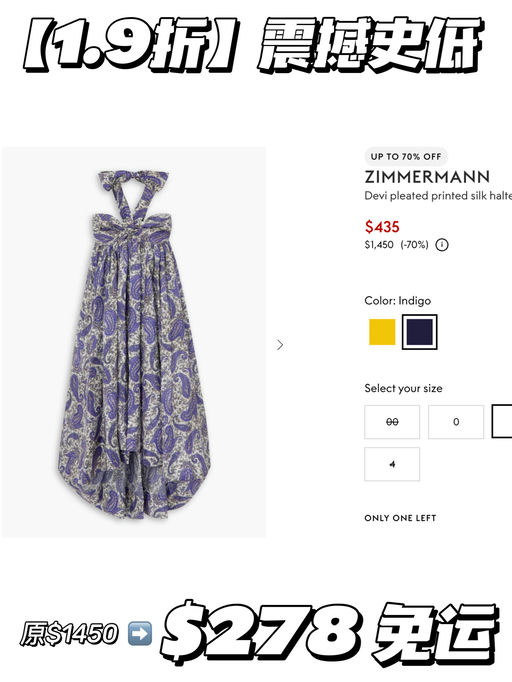Click the UP TO 70% OFF badge
Viewport: 512px width, 682px height.
[406, 157]
